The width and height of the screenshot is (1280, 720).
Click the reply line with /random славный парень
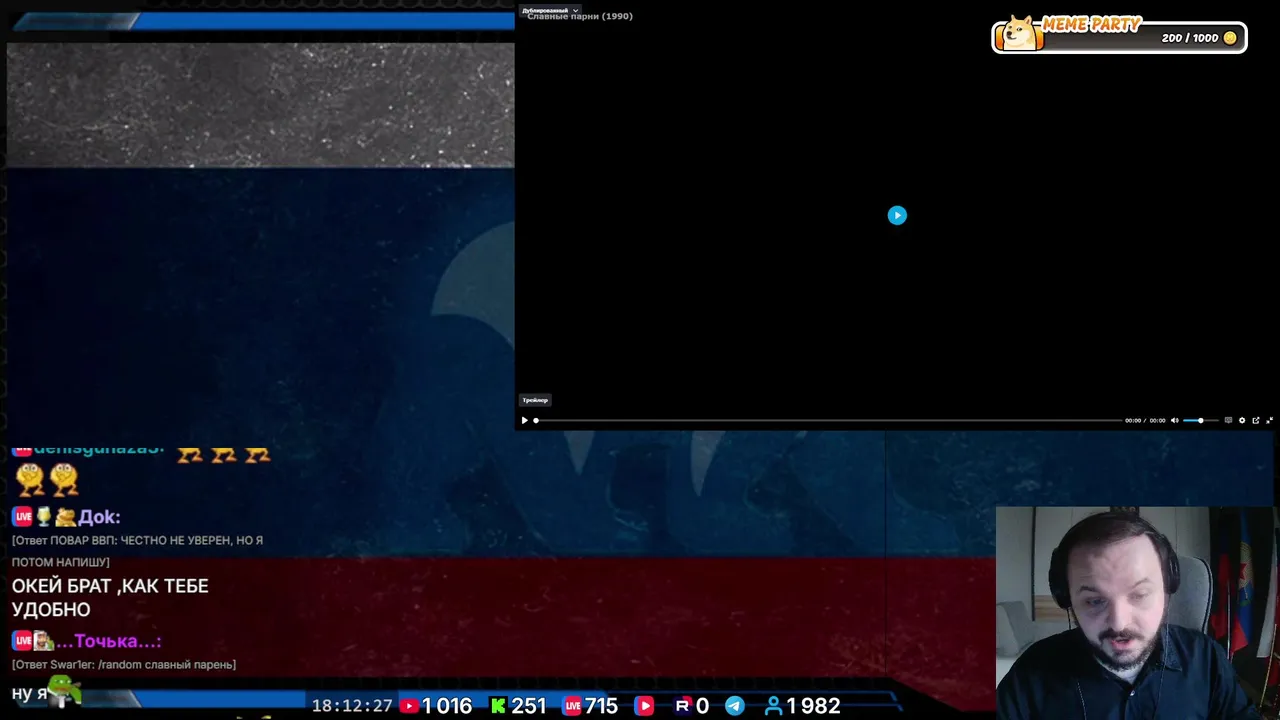pyautogui.click(x=124, y=664)
